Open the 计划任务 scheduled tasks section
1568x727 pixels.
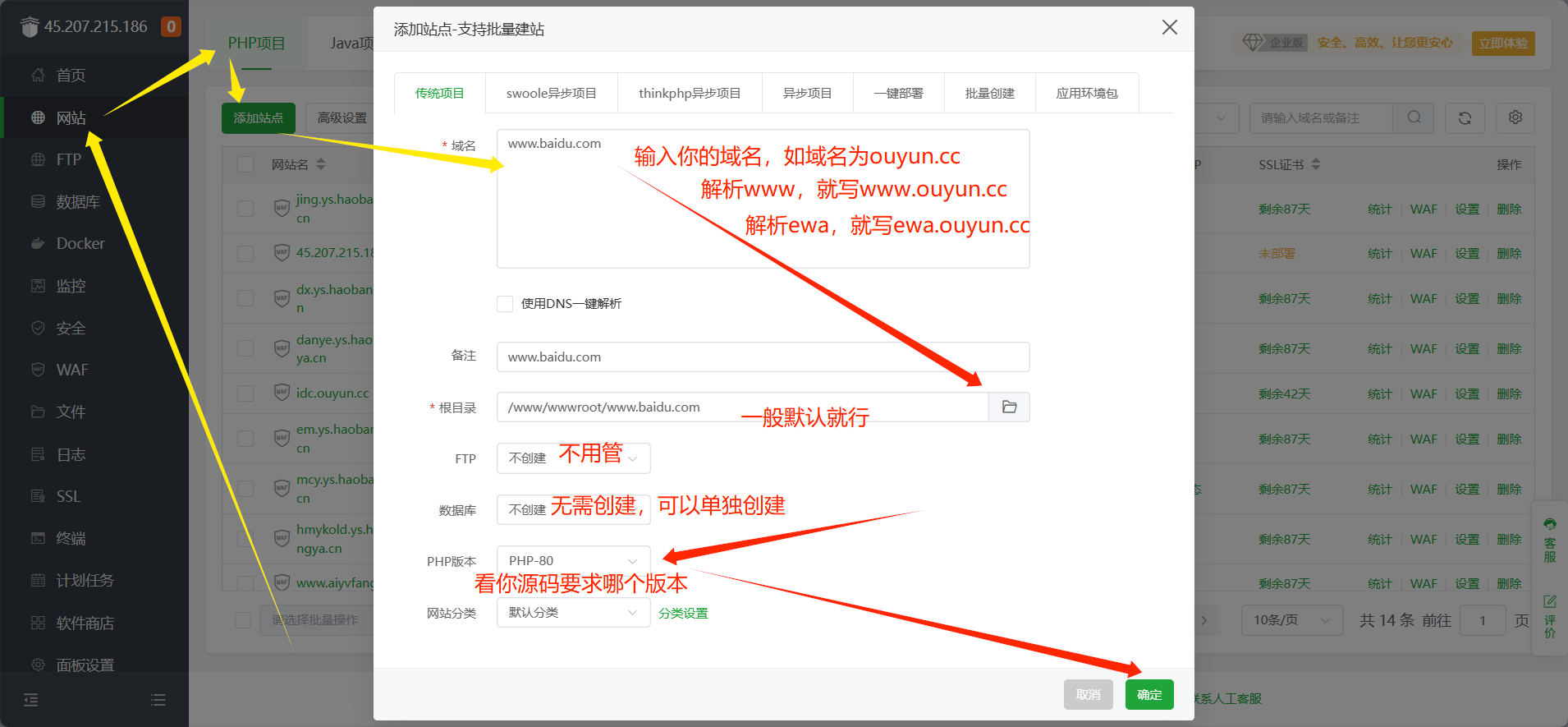(85, 581)
